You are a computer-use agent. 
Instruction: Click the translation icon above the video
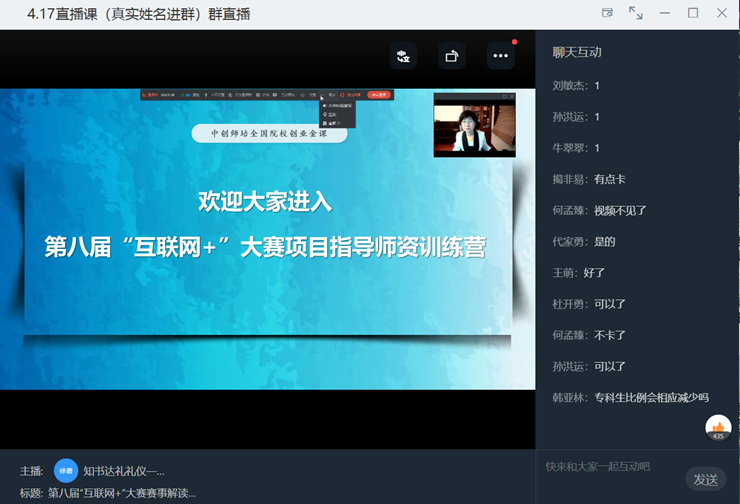tap(403, 56)
